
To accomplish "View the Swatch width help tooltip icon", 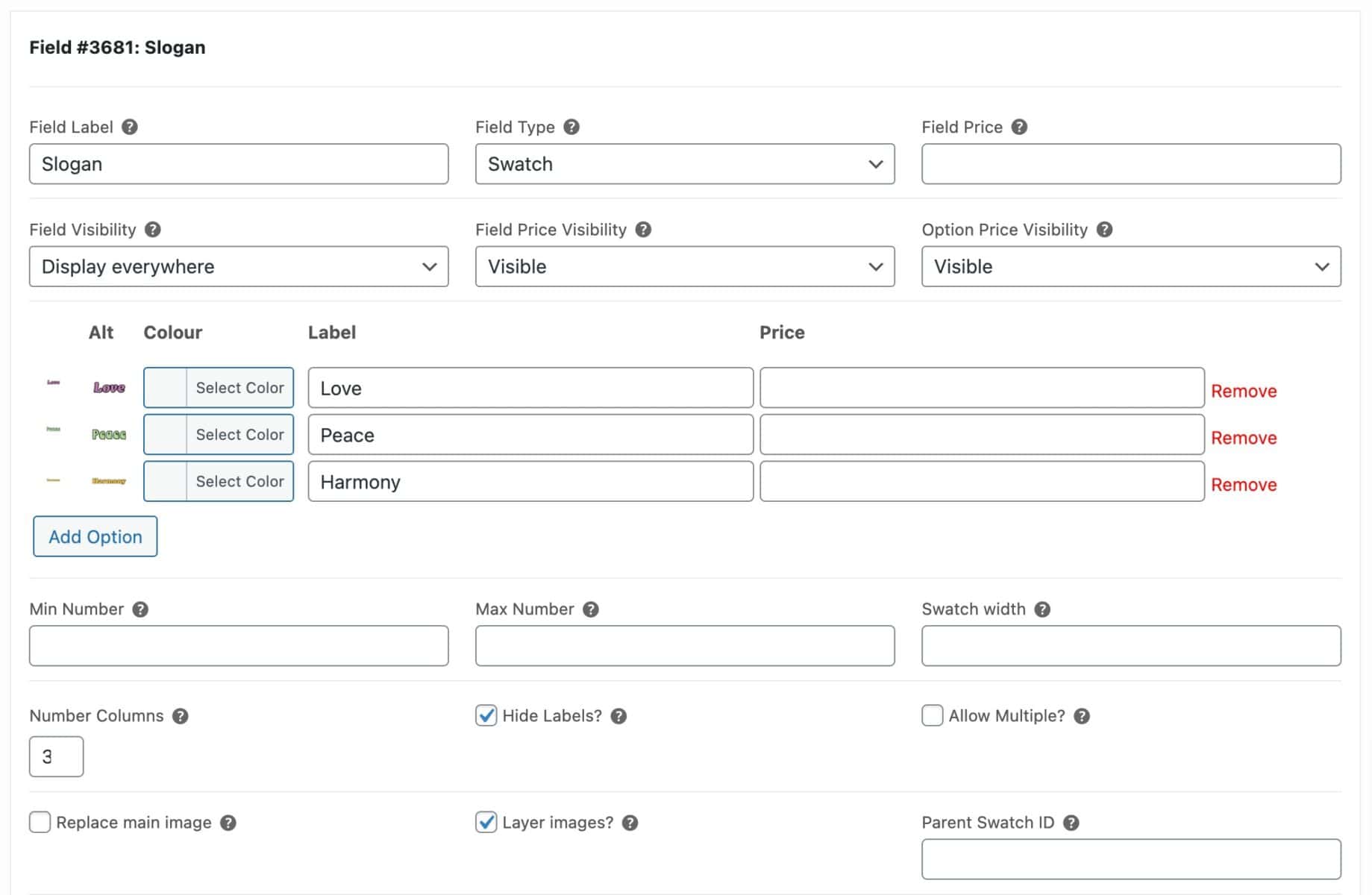I will coord(1042,609).
